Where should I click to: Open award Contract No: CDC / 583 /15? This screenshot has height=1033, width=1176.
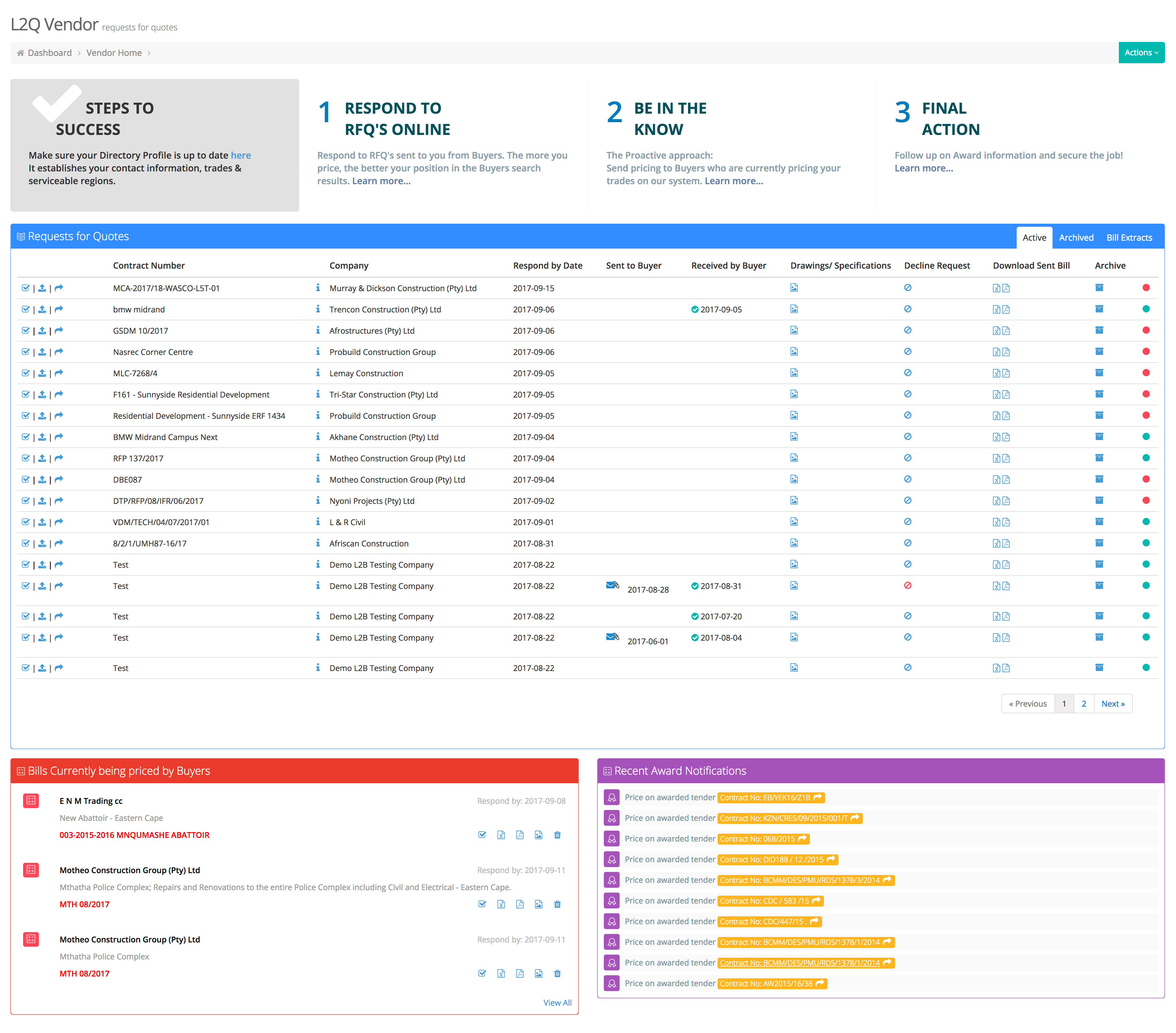coord(770,901)
